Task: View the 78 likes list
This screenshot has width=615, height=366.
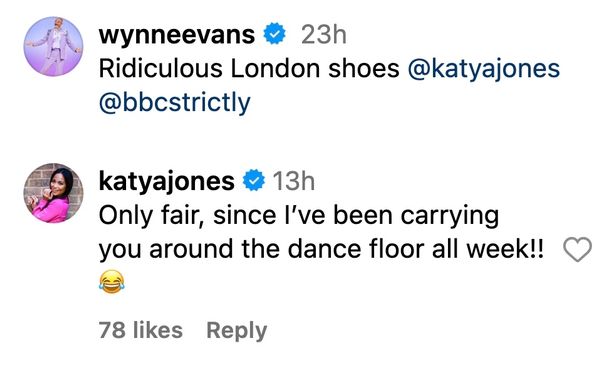Action: [140, 330]
